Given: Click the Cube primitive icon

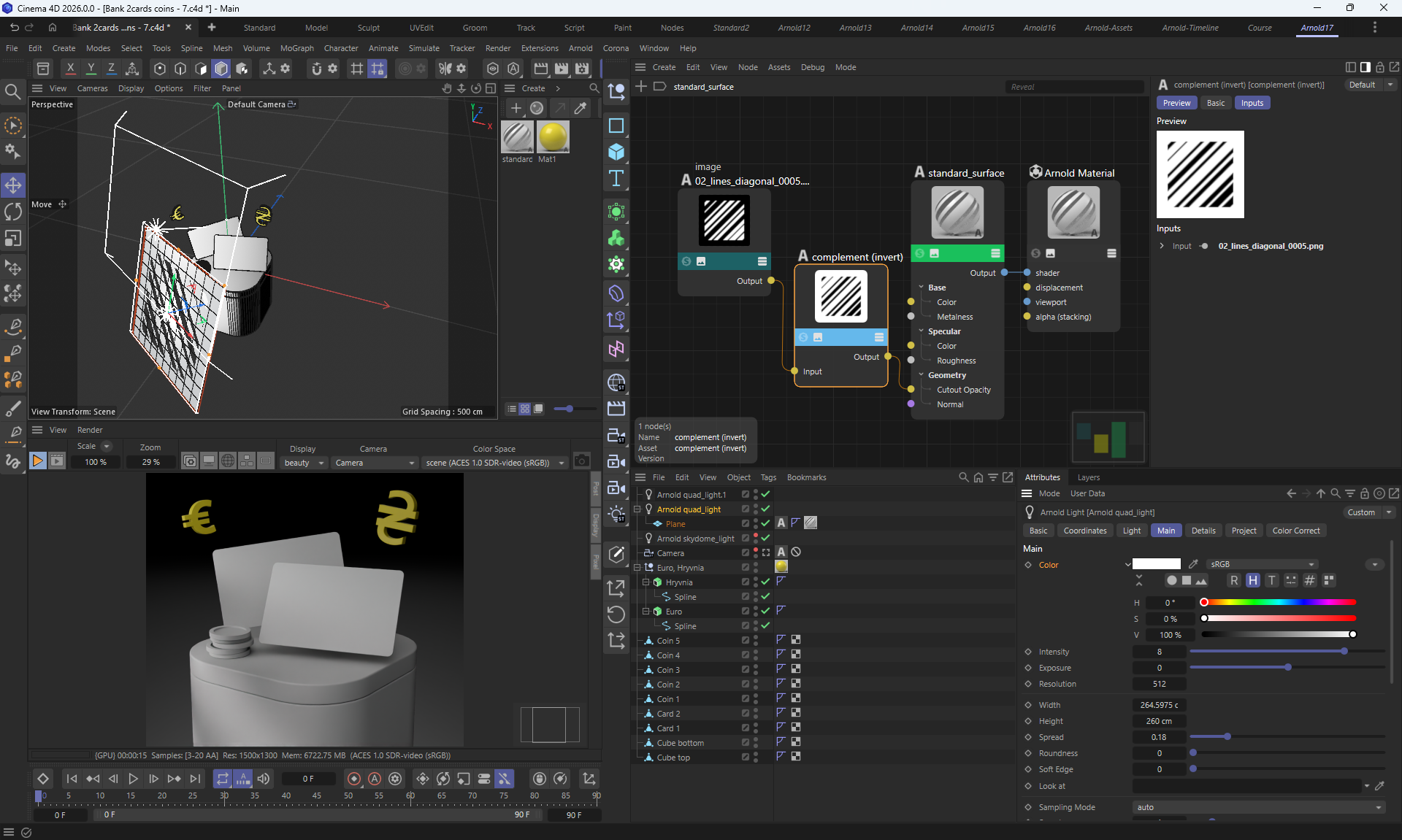Looking at the screenshot, I should pyautogui.click(x=616, y=152).
